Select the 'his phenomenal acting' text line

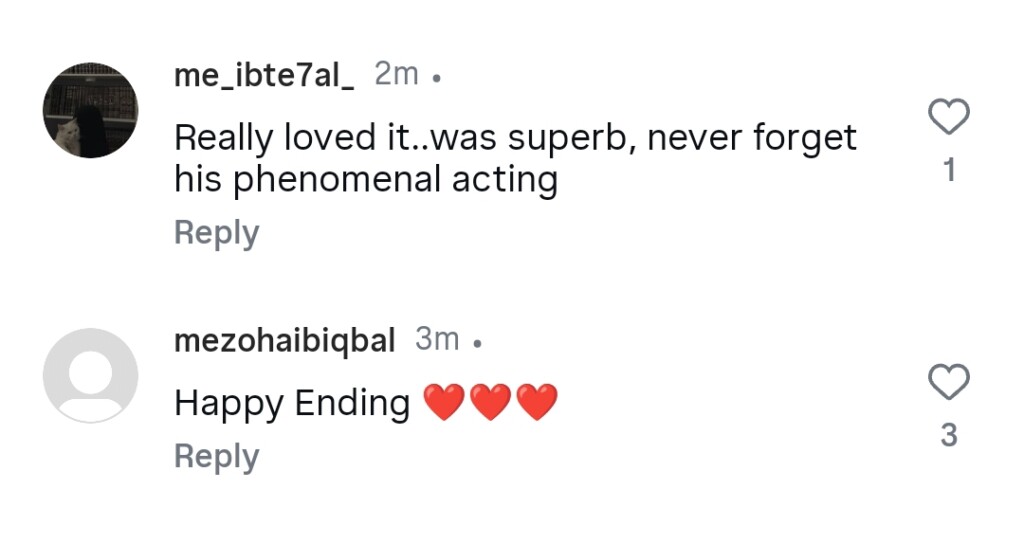[365, 180]
